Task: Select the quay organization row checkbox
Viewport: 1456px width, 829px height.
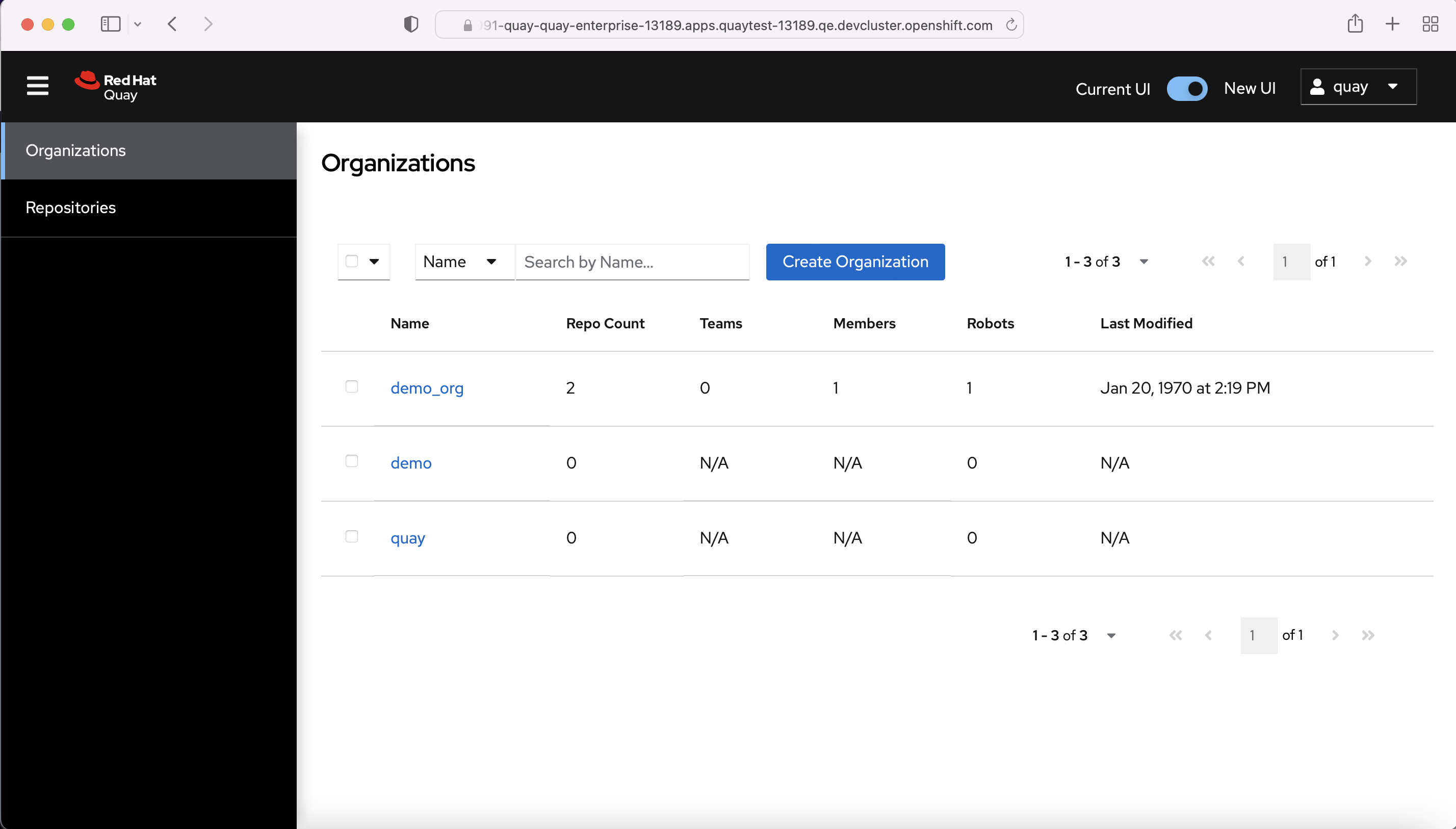Action: pos(352,536)
